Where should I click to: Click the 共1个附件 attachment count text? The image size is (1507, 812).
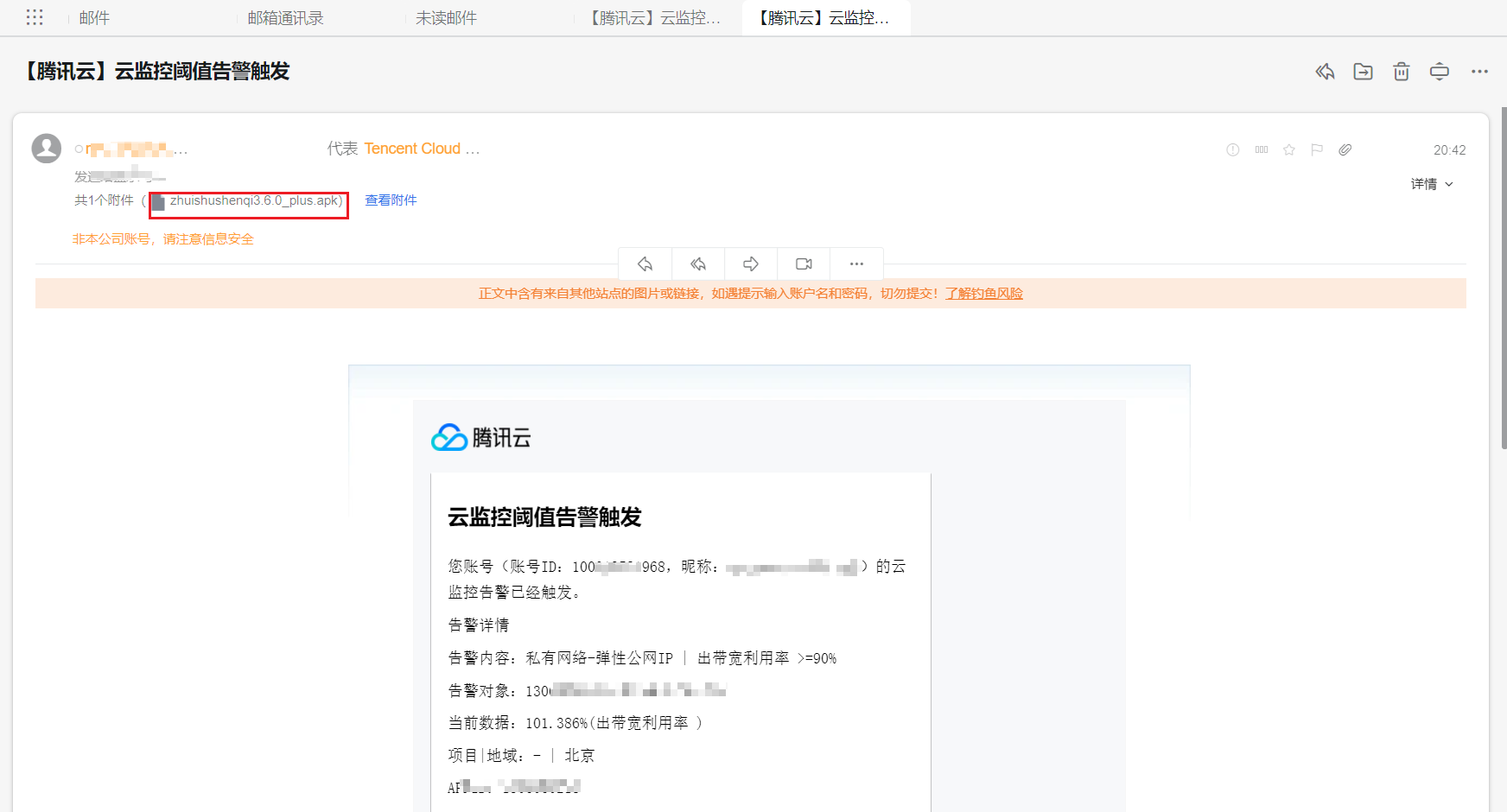click(x=104, y=200)
